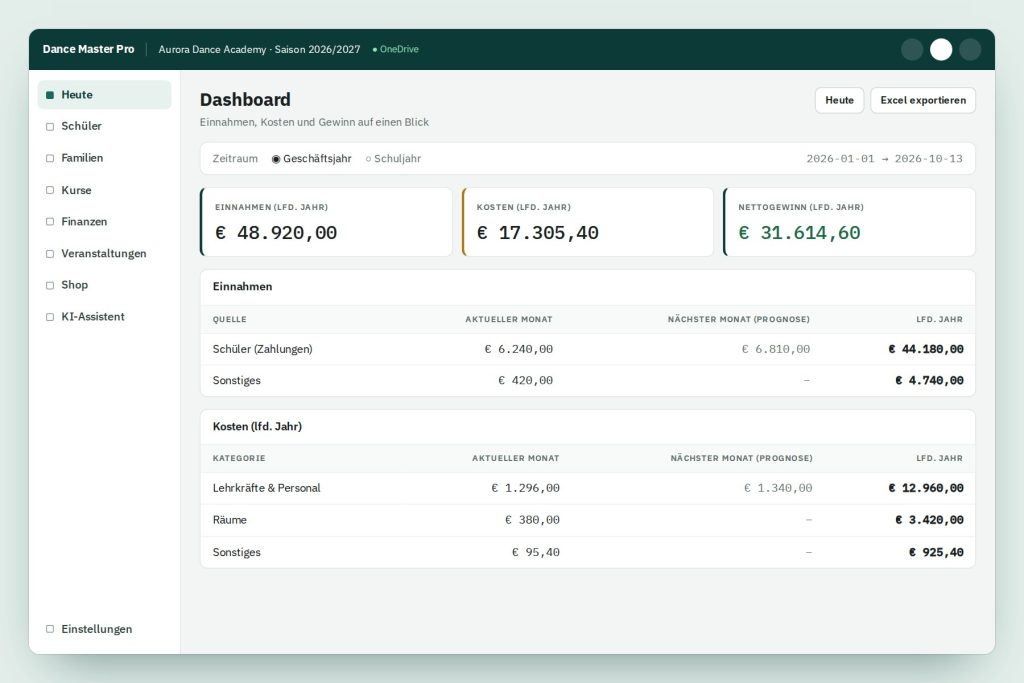
Task: Click the Aurora Dance Academy season label
Action: point(259,49)
